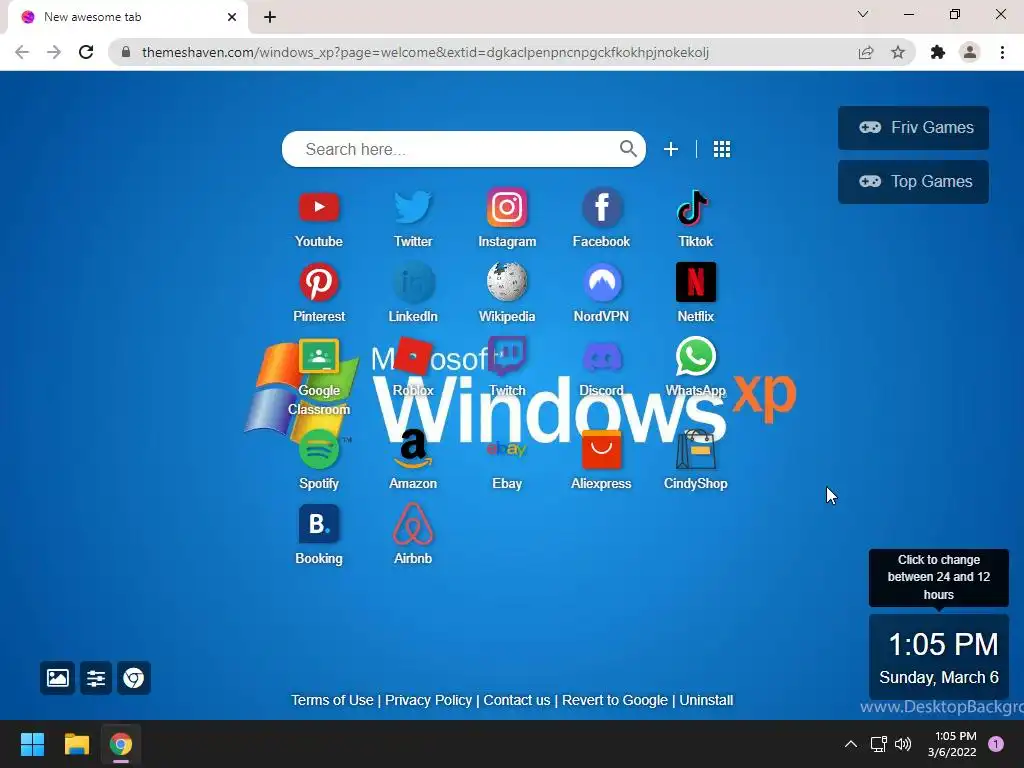Image resolution: width=1024 pixels, height=768 pixels.
Task: Show hidden system tray icons
Action: pos(851,744)
